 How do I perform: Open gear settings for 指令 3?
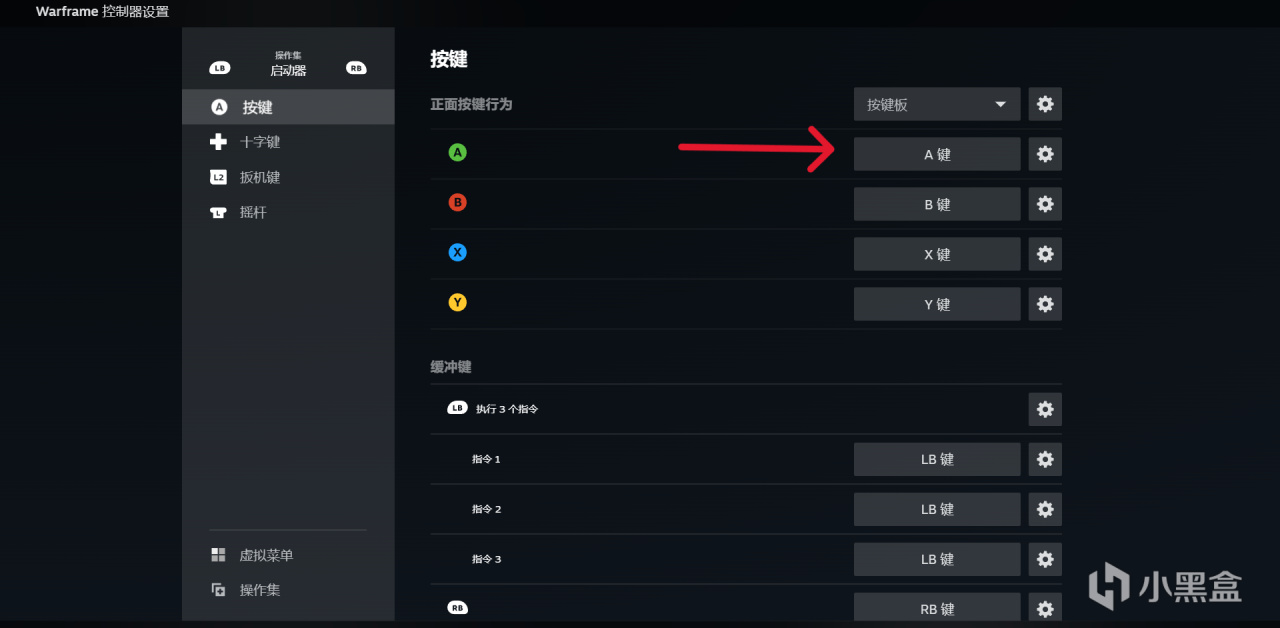pos(1045,559)
